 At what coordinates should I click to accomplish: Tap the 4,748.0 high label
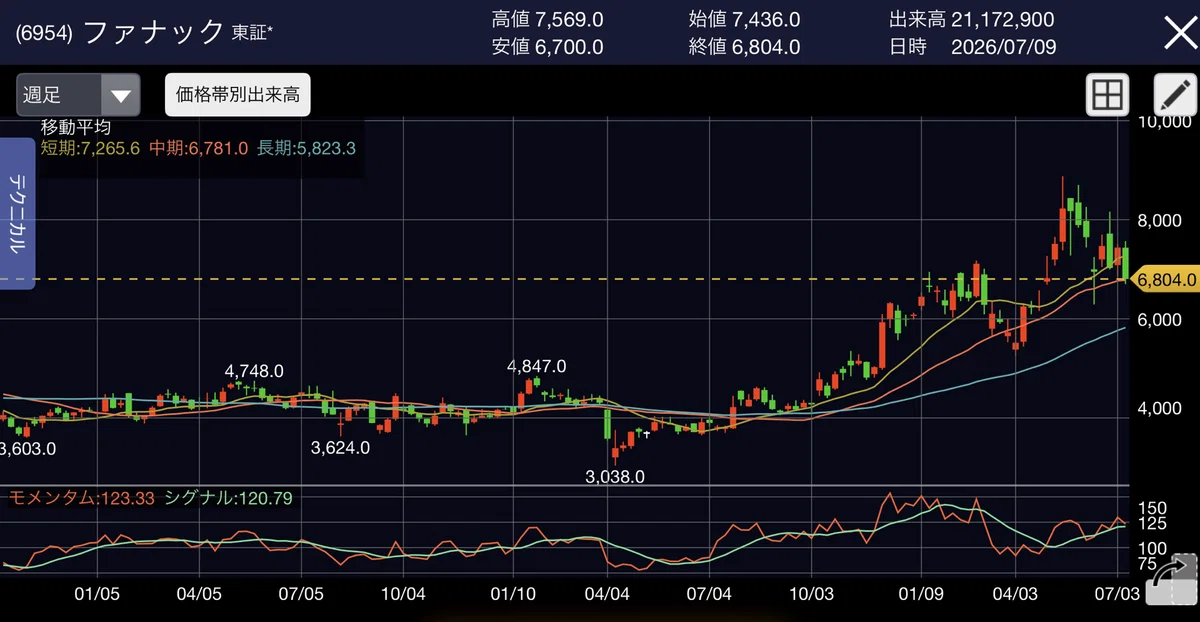[254, 371]
